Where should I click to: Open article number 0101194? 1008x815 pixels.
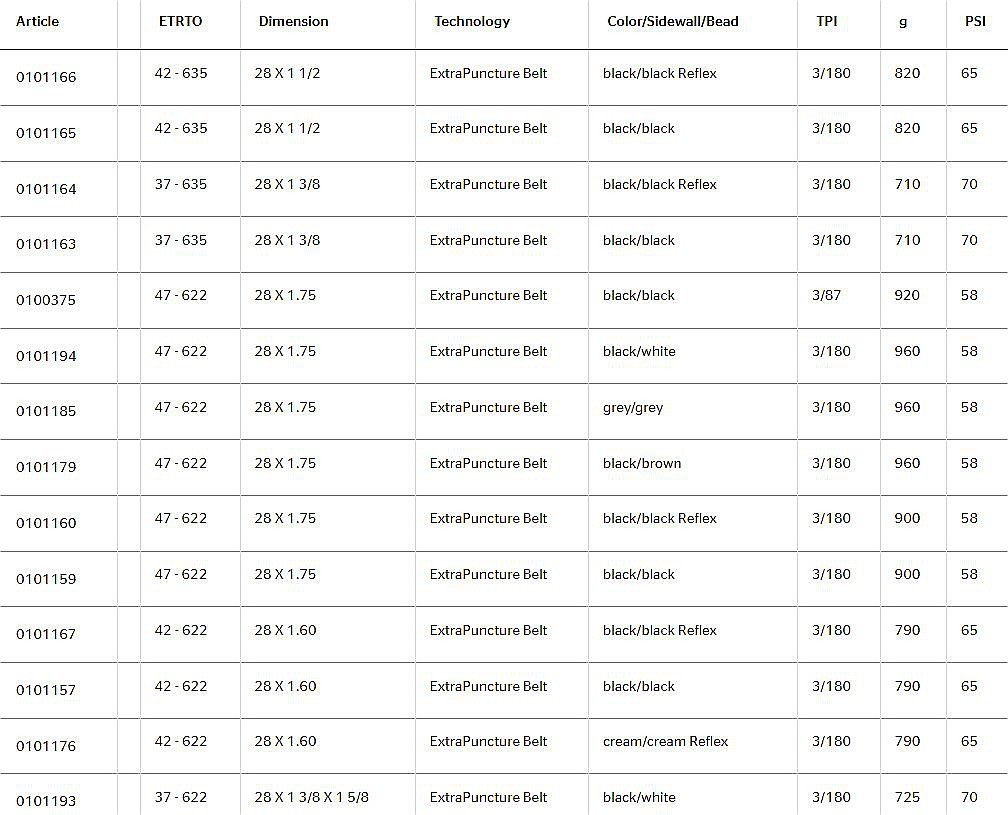46,356
